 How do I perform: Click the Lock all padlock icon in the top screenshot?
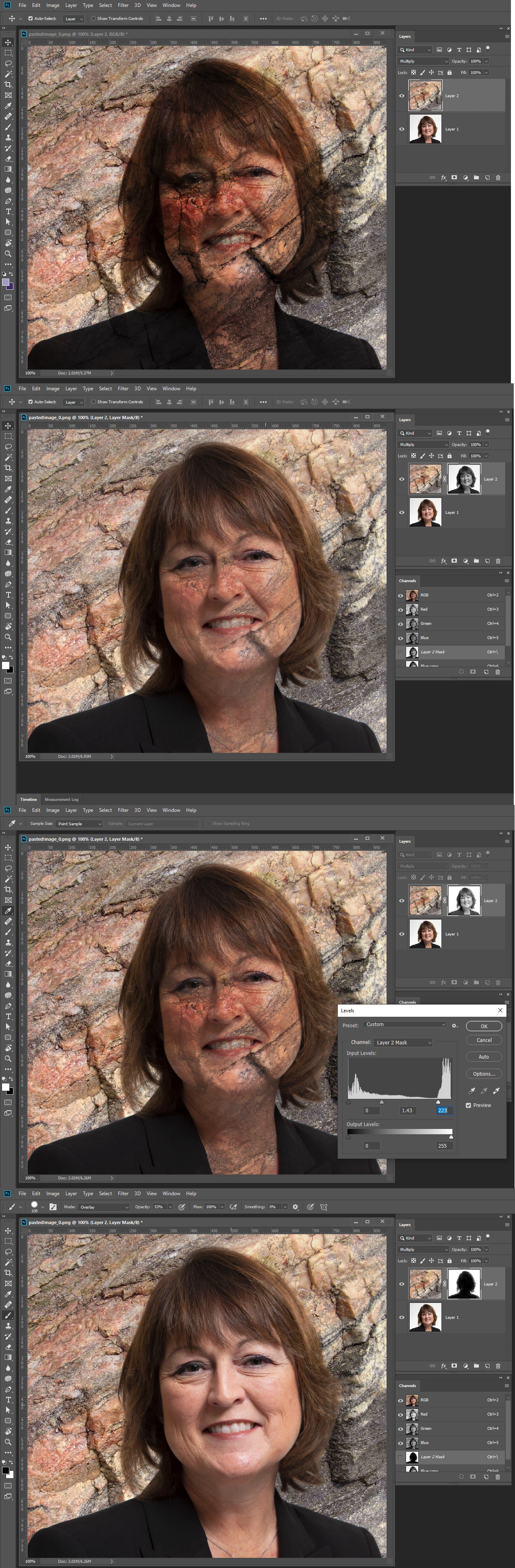(x=449, y=72)
